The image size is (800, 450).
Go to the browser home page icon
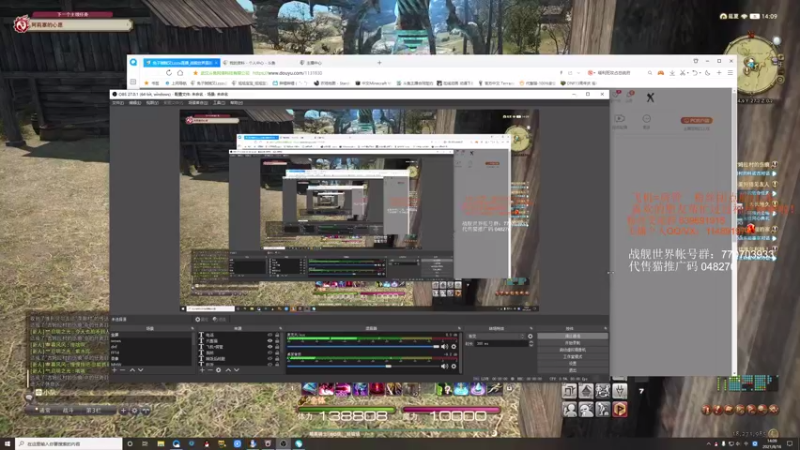click(x=180, y=73)
